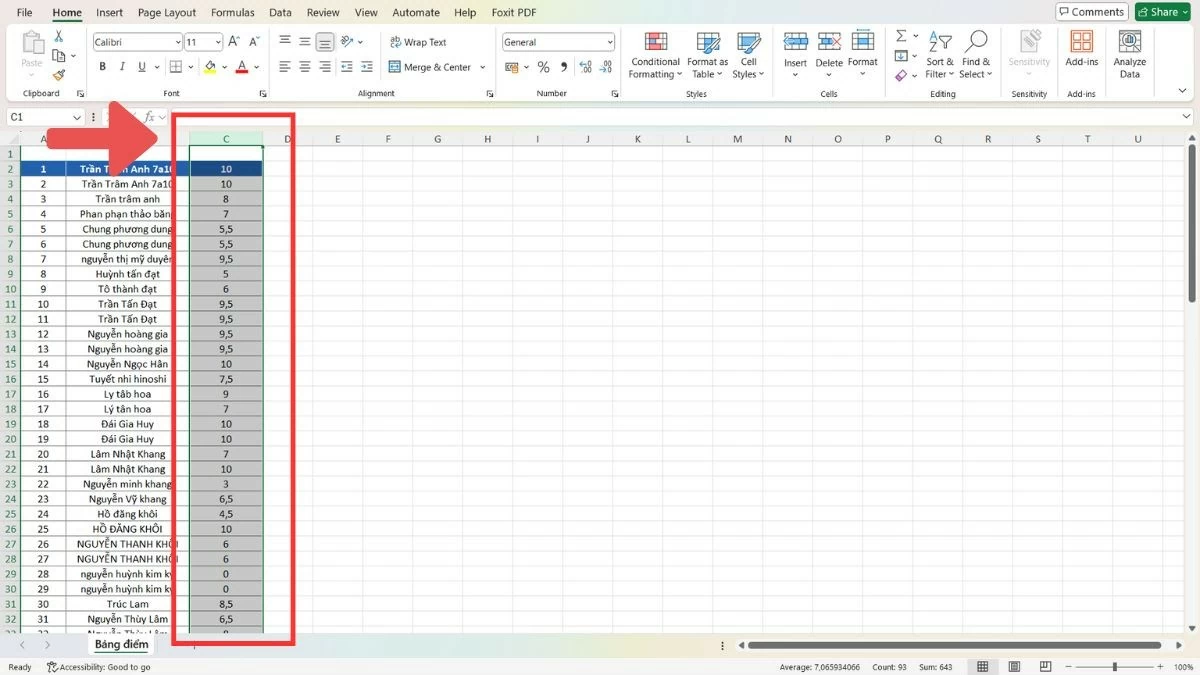Apply the Percent Style icon
Image resolution: width=1200 pixels, height=675 pixels.
[x=544, y=67]
